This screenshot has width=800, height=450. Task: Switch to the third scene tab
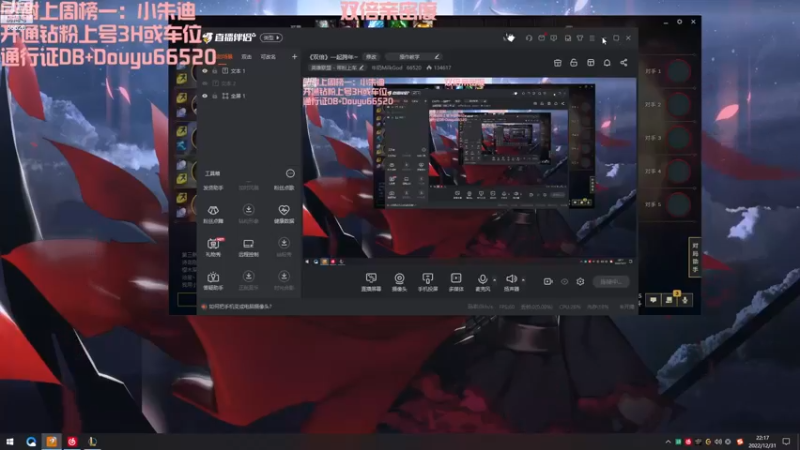point(268,57)
